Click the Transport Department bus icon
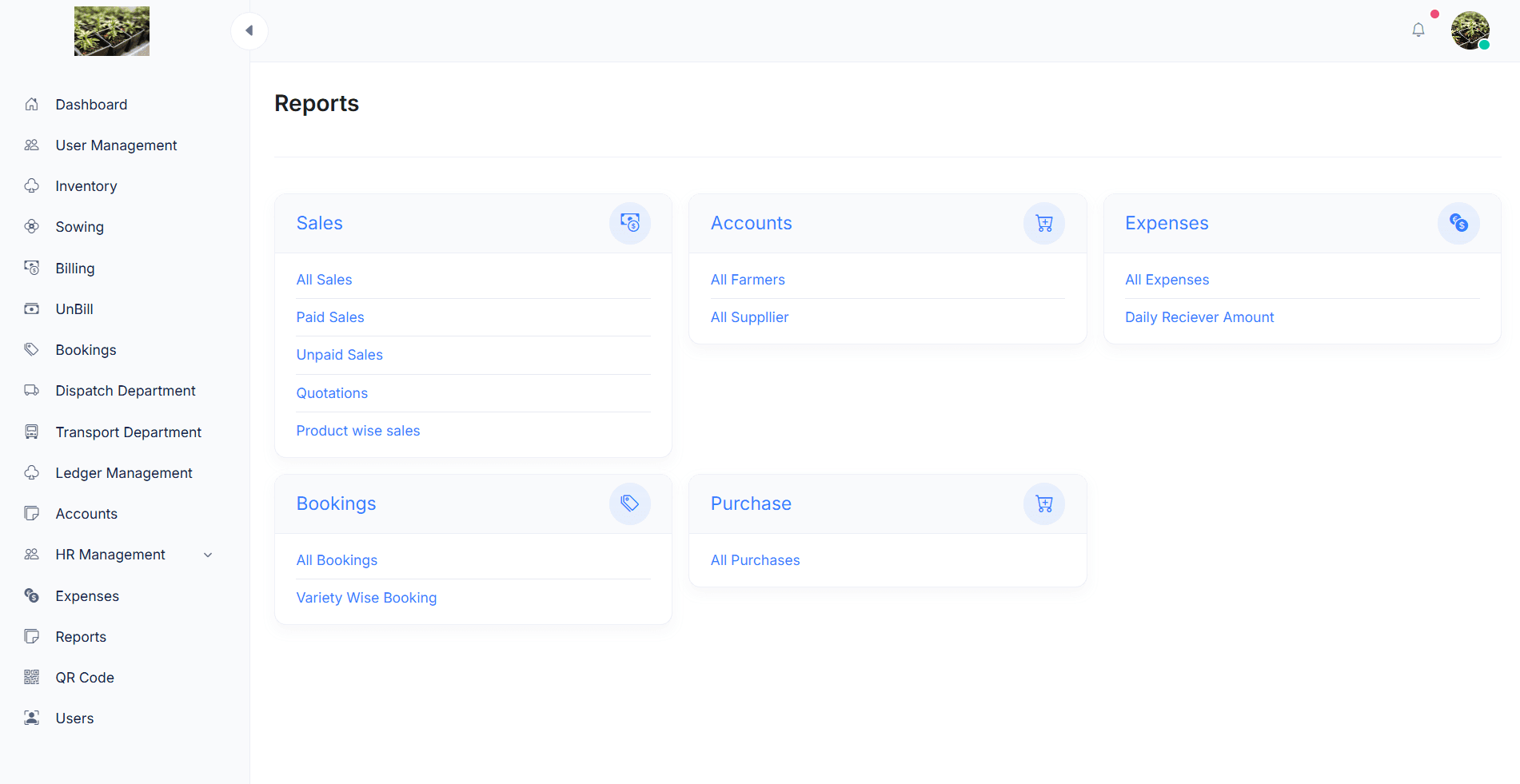The image size is (1520, 784). tap(32, 432)
